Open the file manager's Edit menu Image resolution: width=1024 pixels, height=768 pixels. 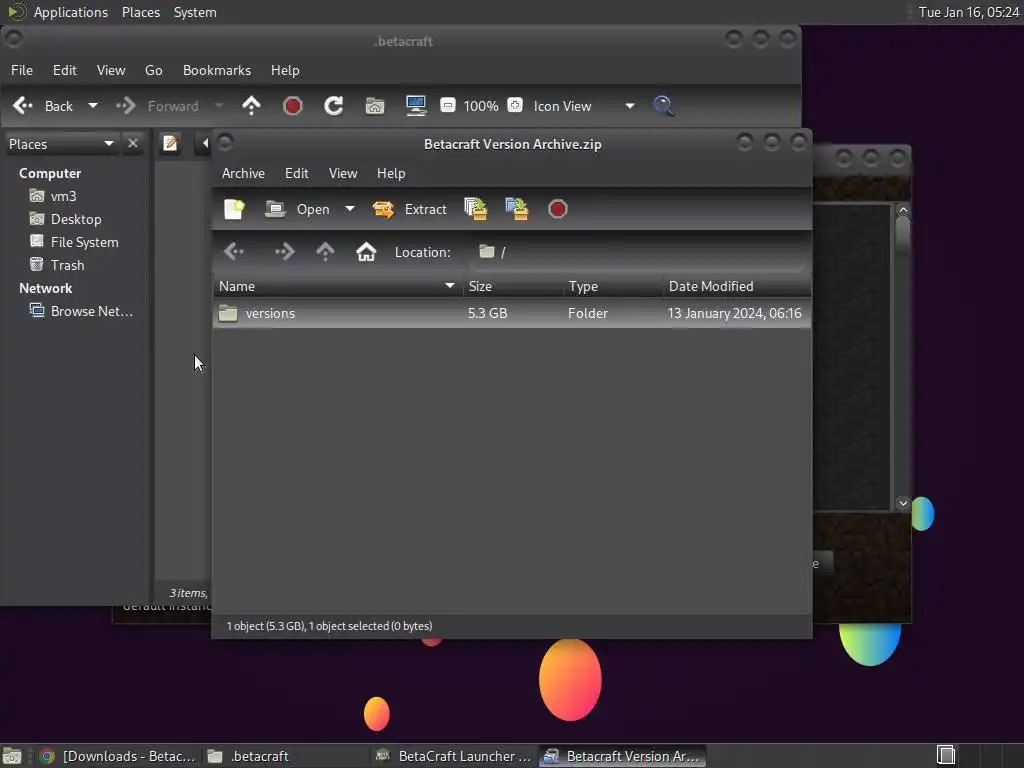[x=65, y=70]
